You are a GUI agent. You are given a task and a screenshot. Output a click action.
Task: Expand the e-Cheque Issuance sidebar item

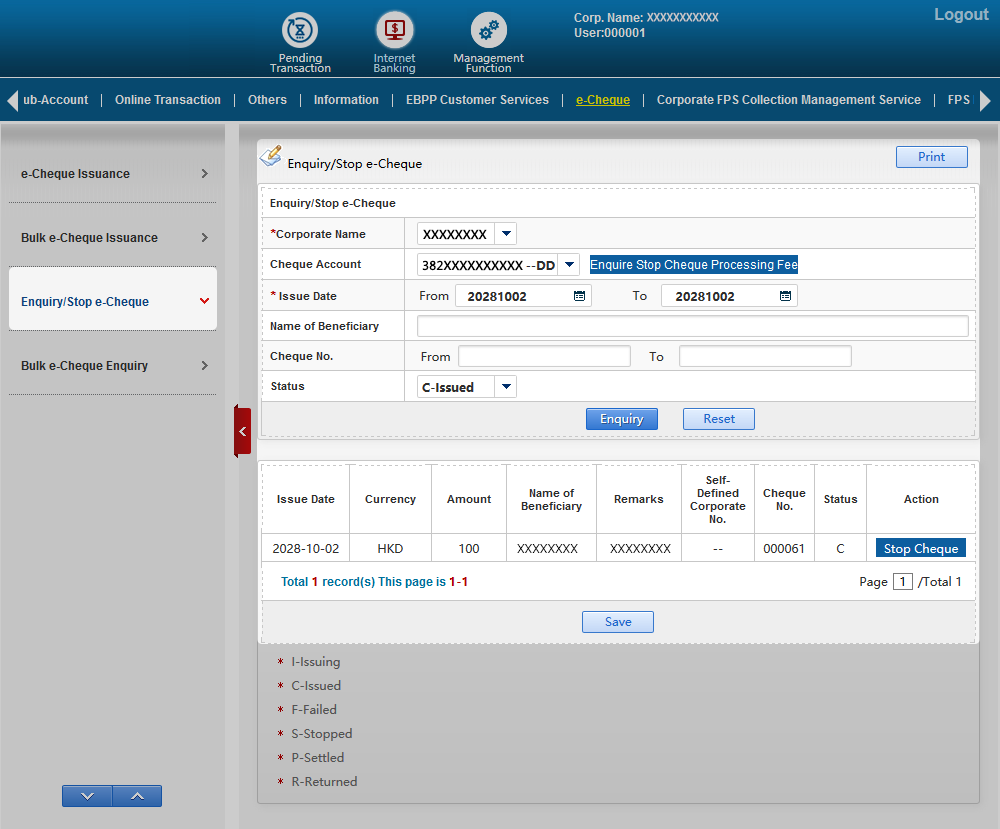113,174
